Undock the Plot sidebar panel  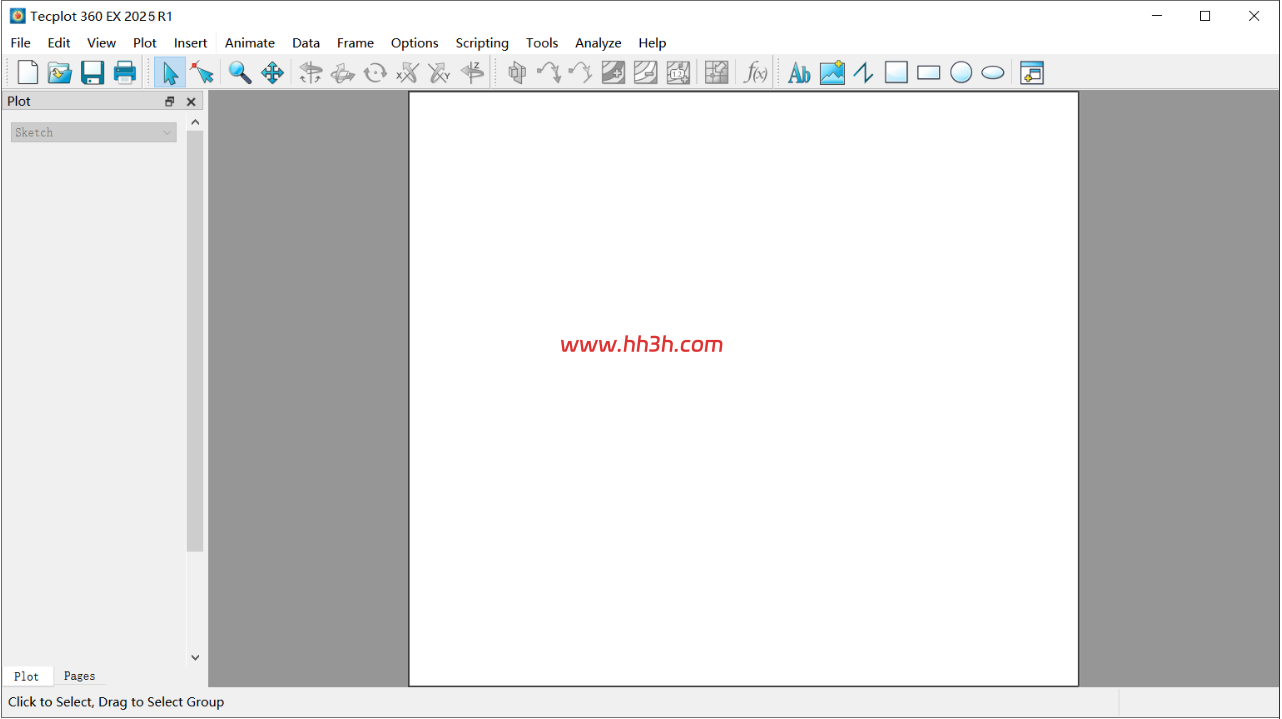(x=170, y=101)
